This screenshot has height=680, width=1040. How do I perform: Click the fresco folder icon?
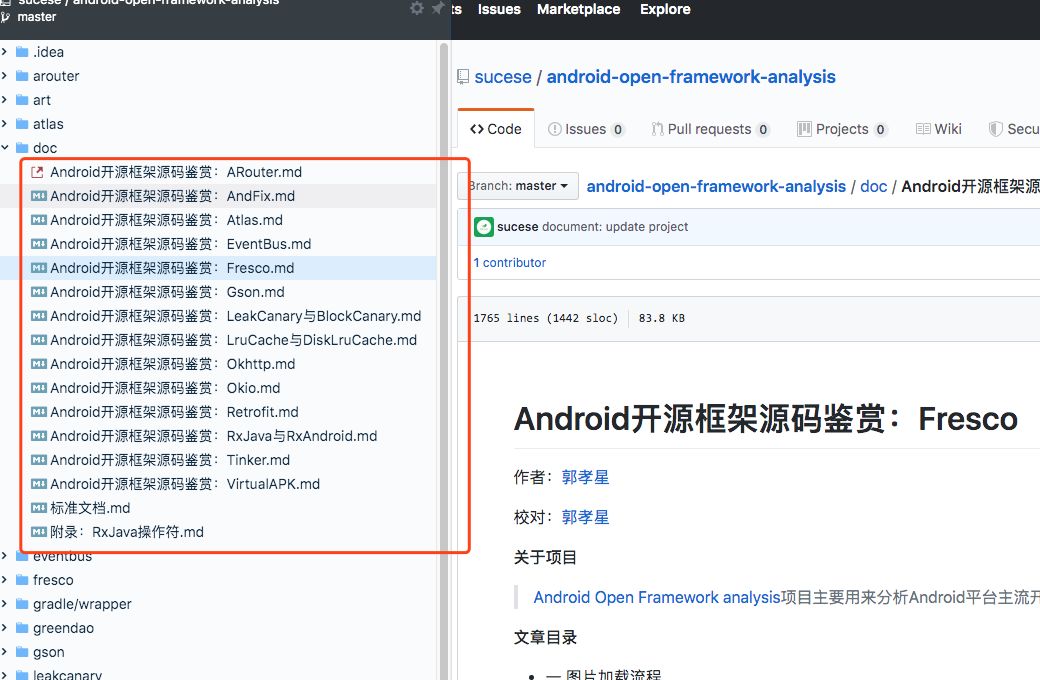[22, 580]
